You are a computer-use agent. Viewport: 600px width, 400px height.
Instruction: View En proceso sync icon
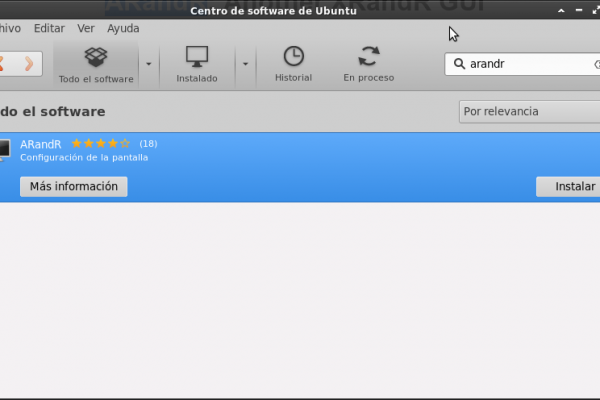(x=368, y=56)
